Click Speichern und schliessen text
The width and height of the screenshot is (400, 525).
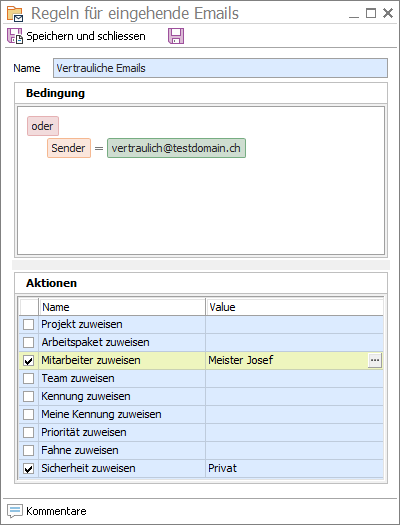(86, 36)
